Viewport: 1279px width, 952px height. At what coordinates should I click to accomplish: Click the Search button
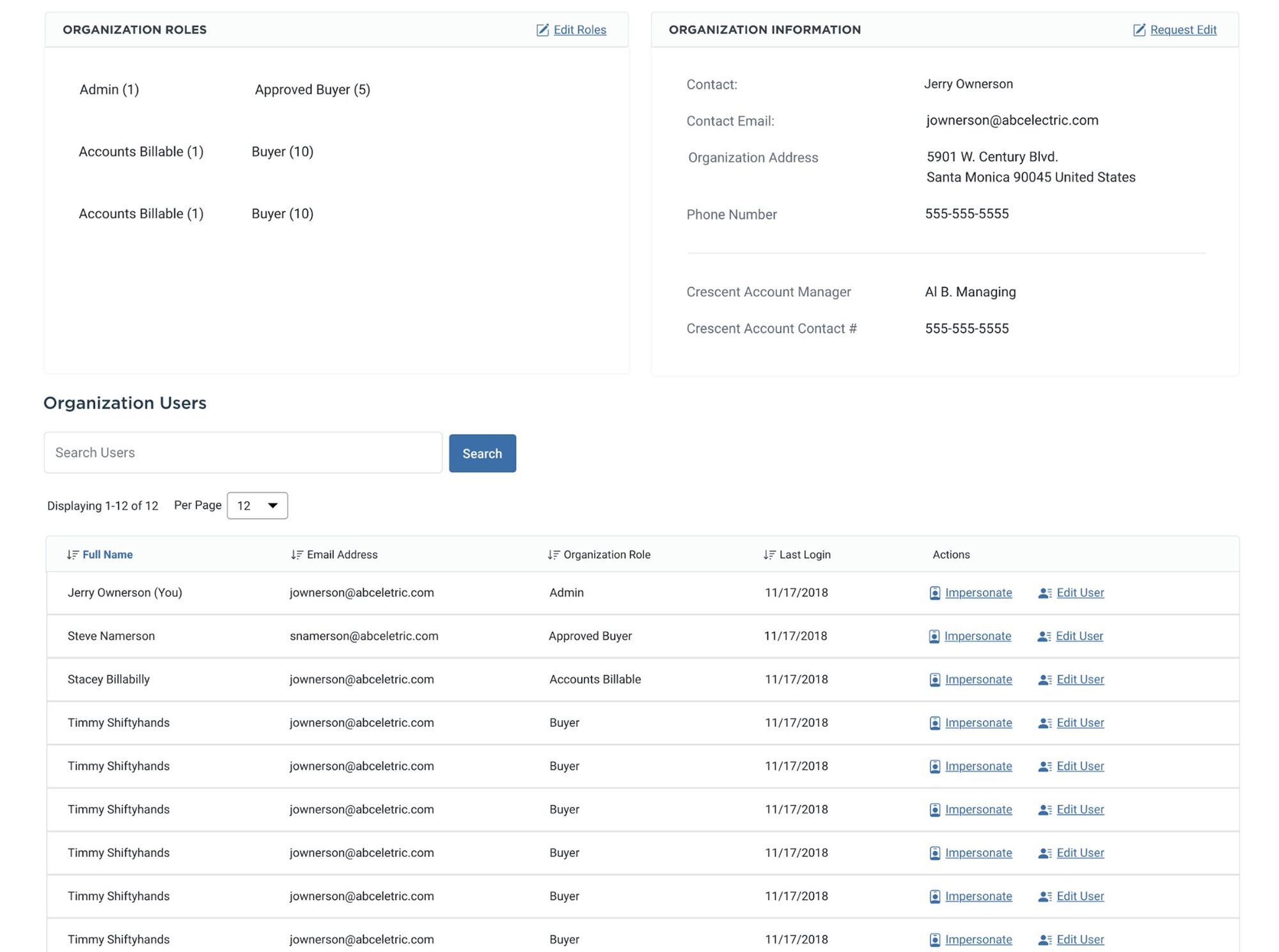pos(482,453)
